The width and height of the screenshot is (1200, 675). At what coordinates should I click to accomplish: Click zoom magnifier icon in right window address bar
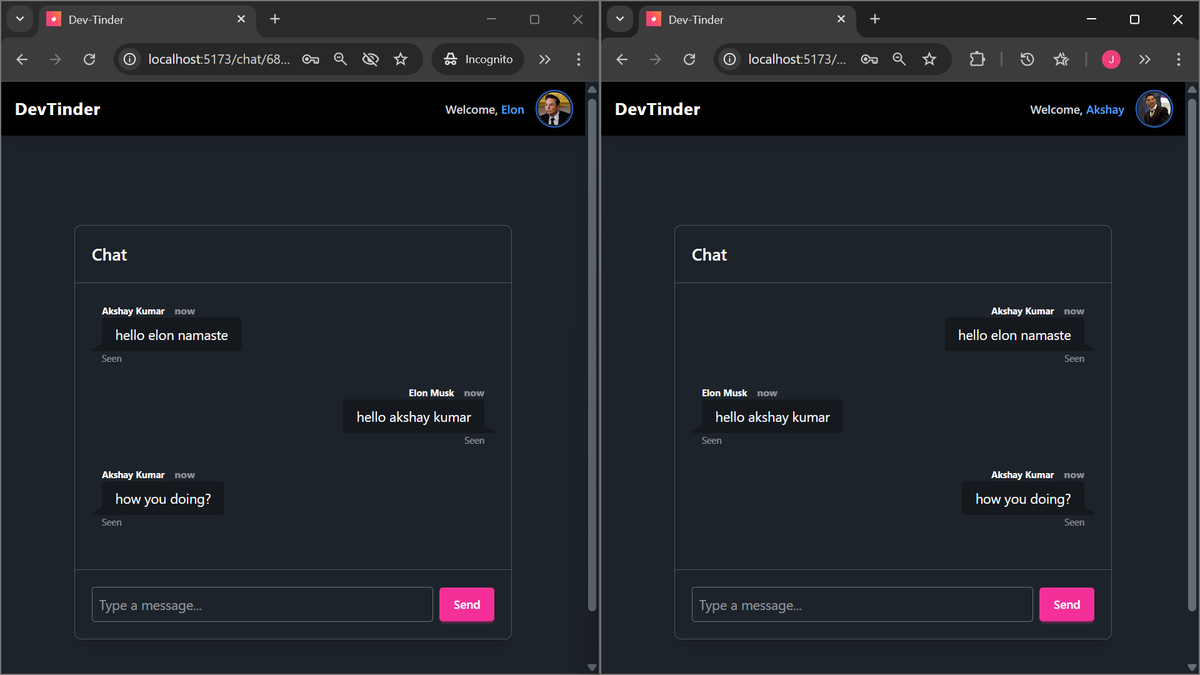[899, 59]
